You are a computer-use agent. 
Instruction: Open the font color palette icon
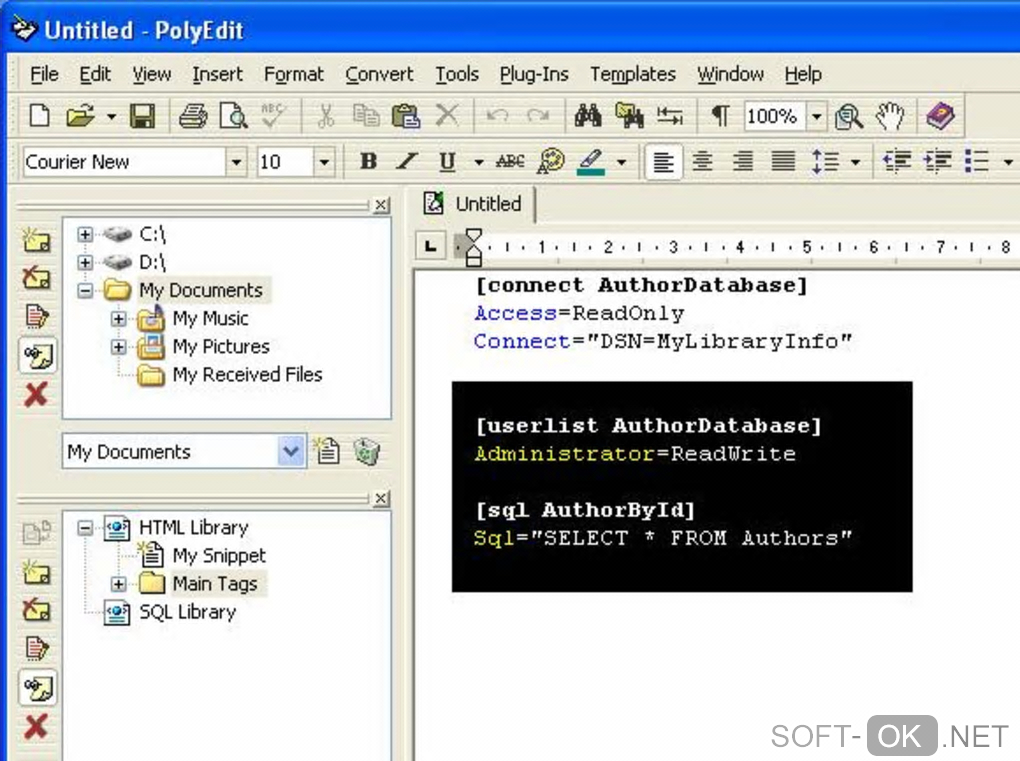pos(550,161)
